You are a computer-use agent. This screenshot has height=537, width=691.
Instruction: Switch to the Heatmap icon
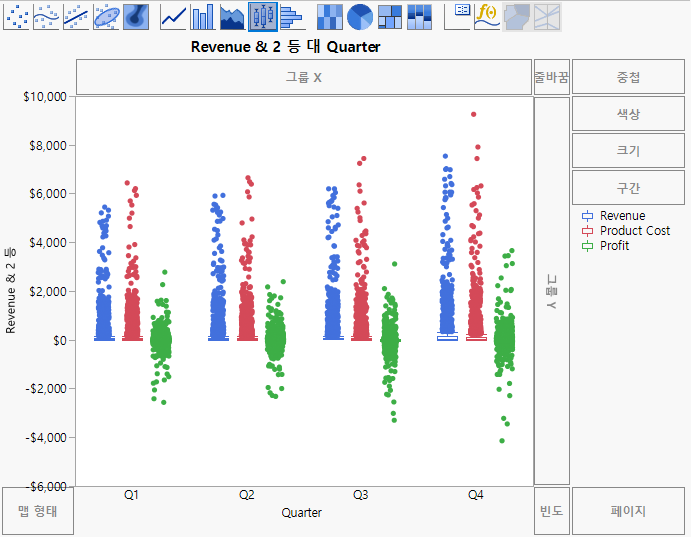(330, 15)
